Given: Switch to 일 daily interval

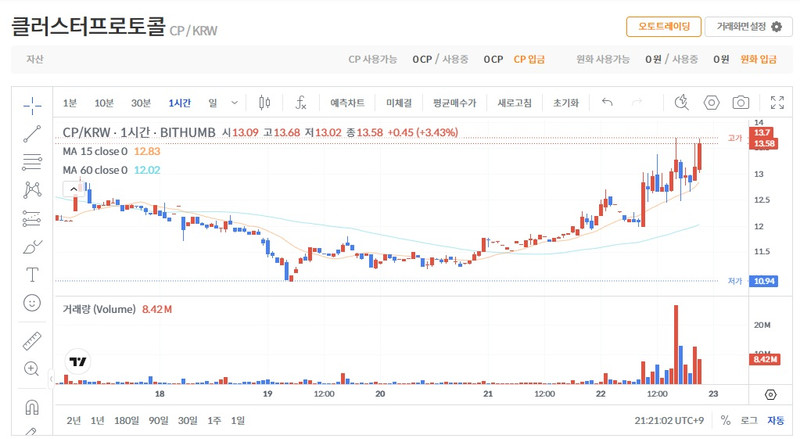Looking at the screenshot, I should click(213, 103).
